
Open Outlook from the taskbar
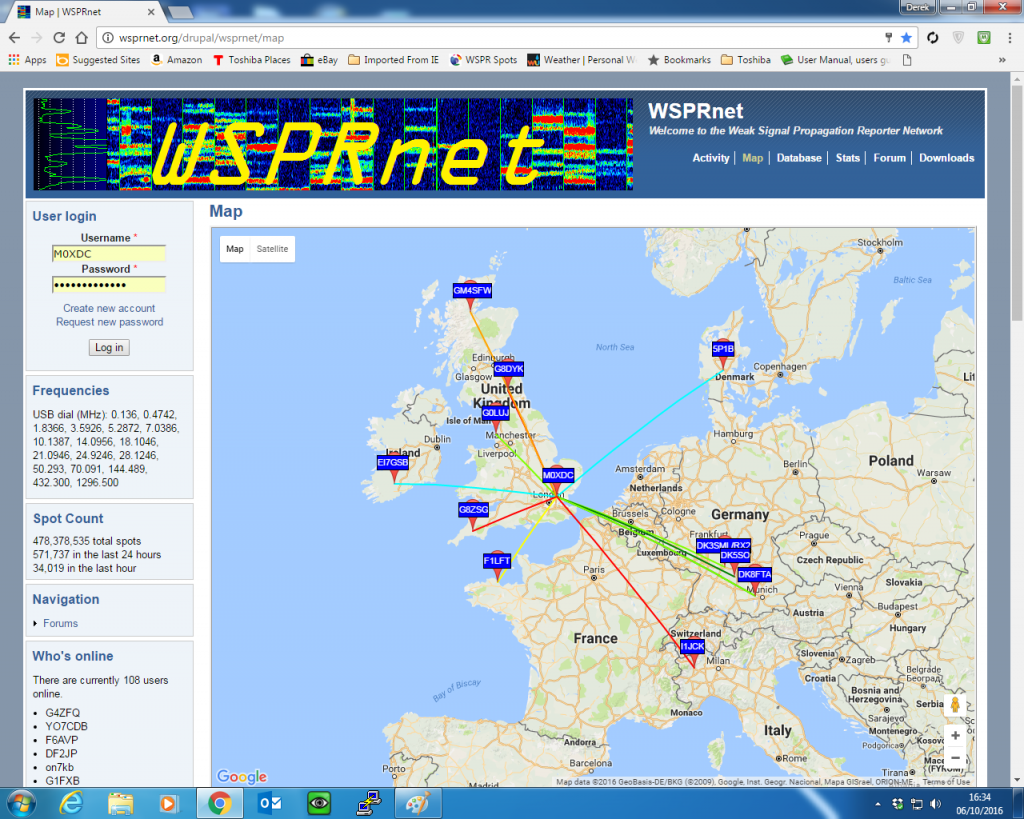tap(269, 803)
